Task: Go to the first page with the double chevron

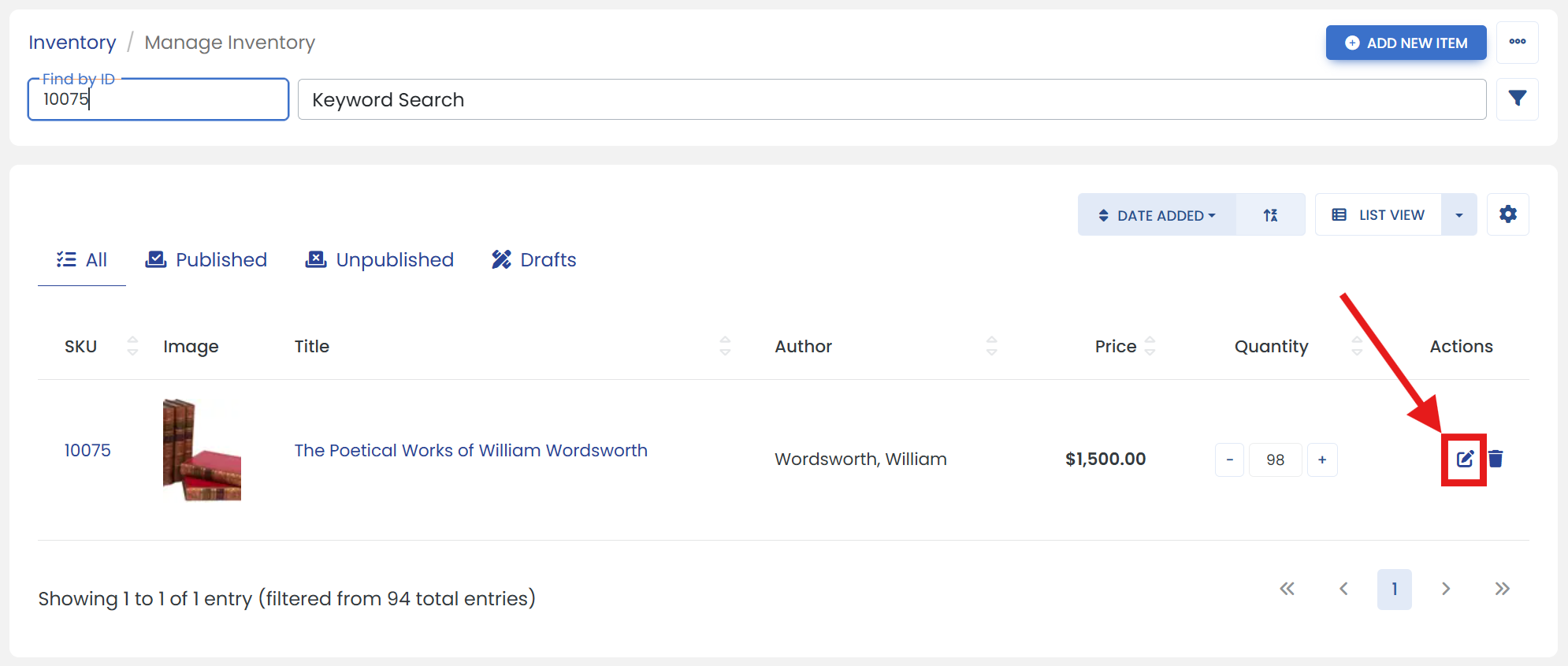Action: 1287,589
